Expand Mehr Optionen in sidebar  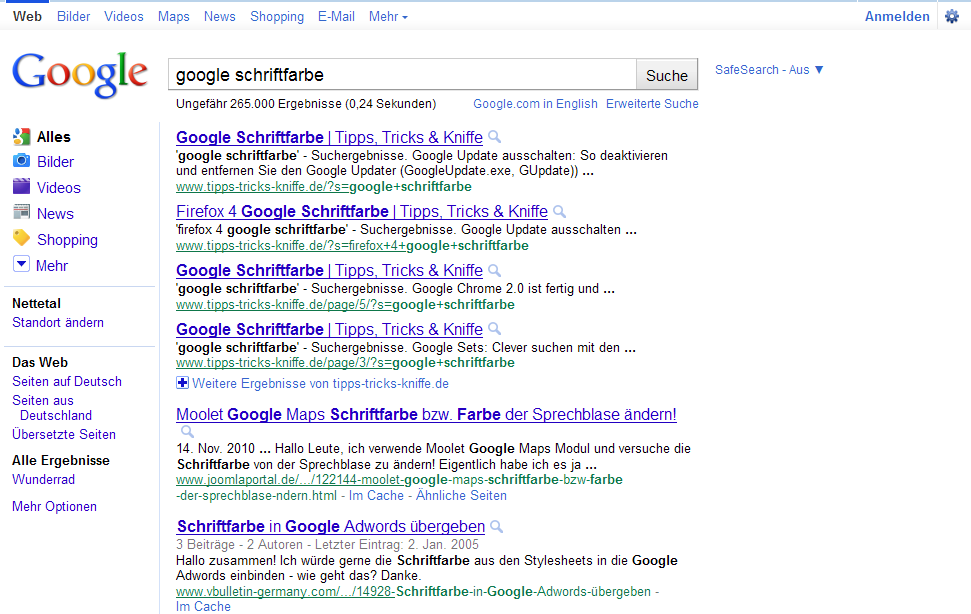point(54,506)
